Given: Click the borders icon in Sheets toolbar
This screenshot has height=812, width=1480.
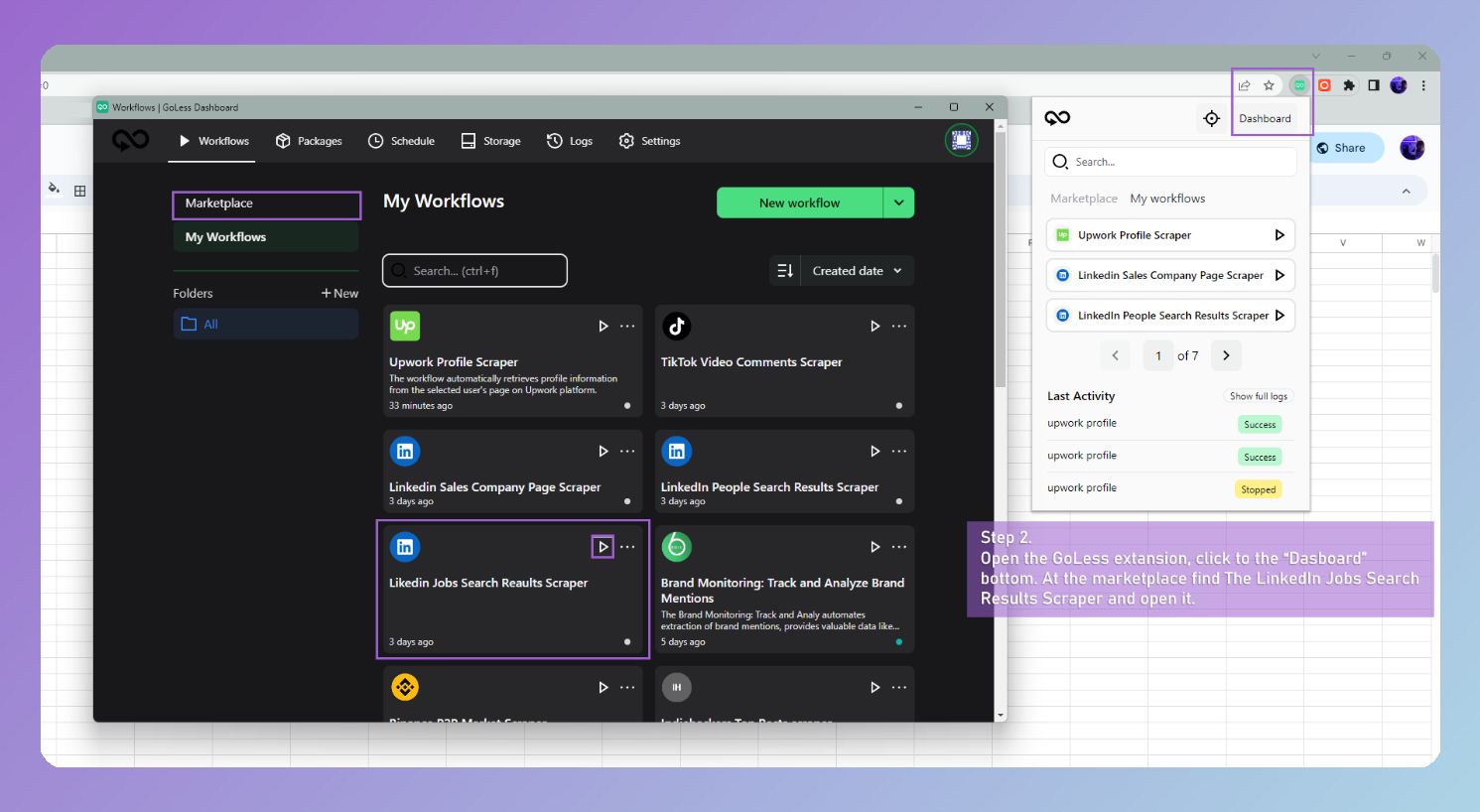Looking at the screenshot, I should coord(80,191).
